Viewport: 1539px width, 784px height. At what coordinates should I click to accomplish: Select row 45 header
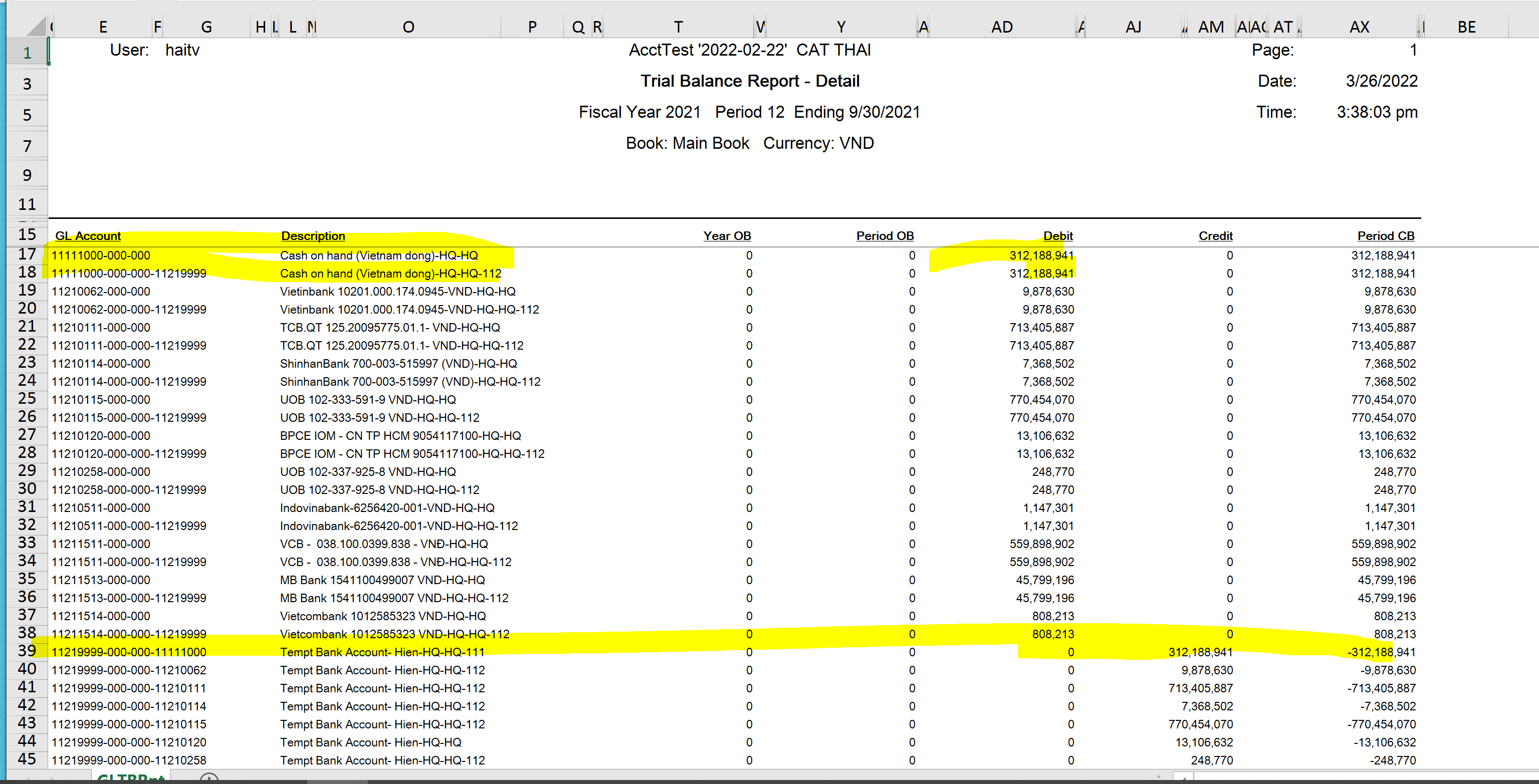(27, 759)
